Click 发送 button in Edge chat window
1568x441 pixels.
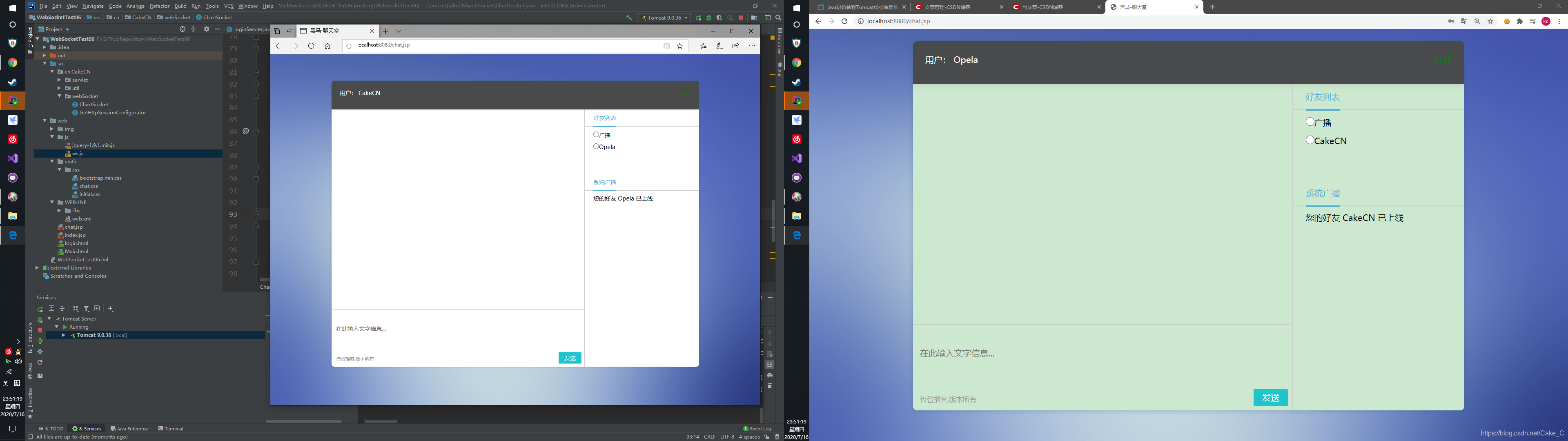(x=570, y=358)
